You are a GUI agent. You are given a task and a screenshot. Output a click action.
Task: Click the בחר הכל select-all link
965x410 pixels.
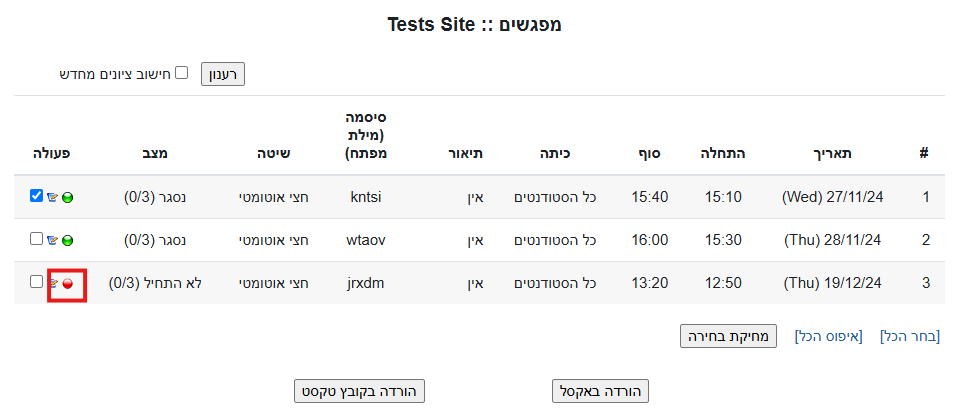click(909, 336)
